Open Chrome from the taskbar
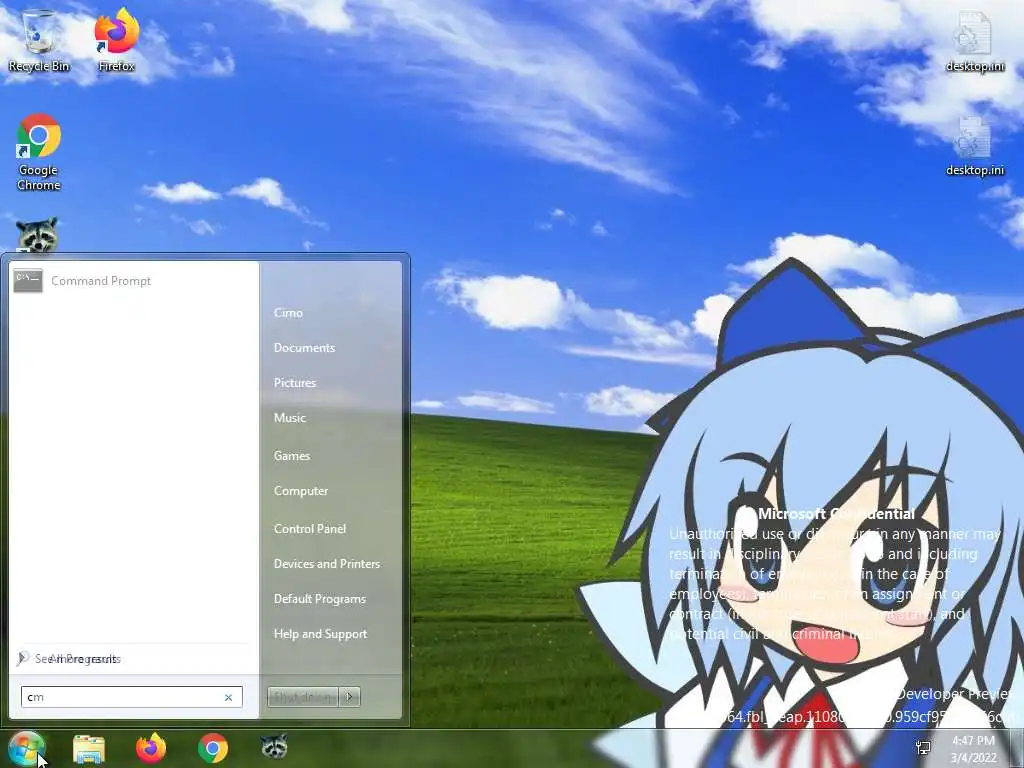This screenshot has height=768, width=1024. click(213, 748)
